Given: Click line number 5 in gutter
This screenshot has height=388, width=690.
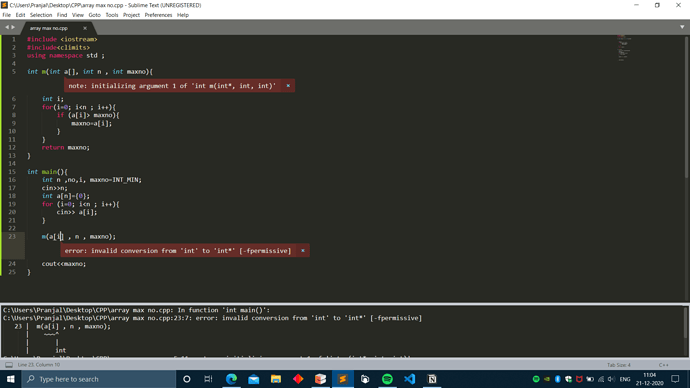Looking at the screenshot, I should tap(14, 72).
